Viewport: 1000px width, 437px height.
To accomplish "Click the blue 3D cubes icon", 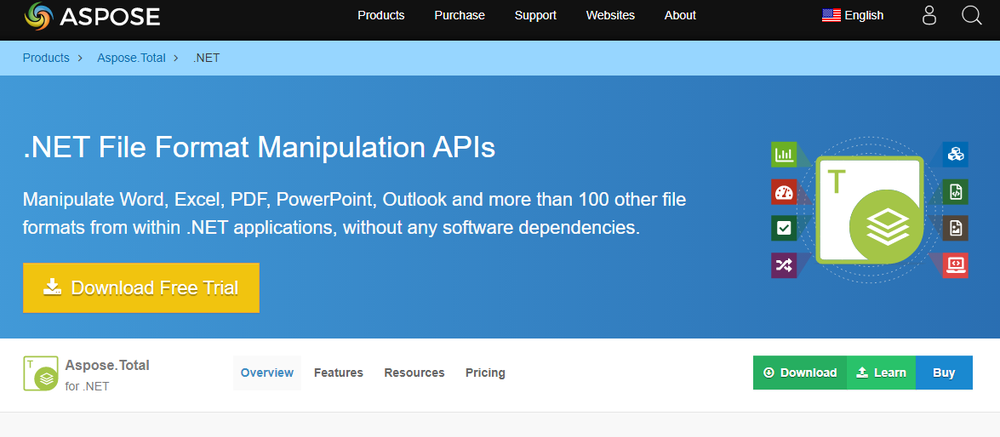I will pos(955,154).
